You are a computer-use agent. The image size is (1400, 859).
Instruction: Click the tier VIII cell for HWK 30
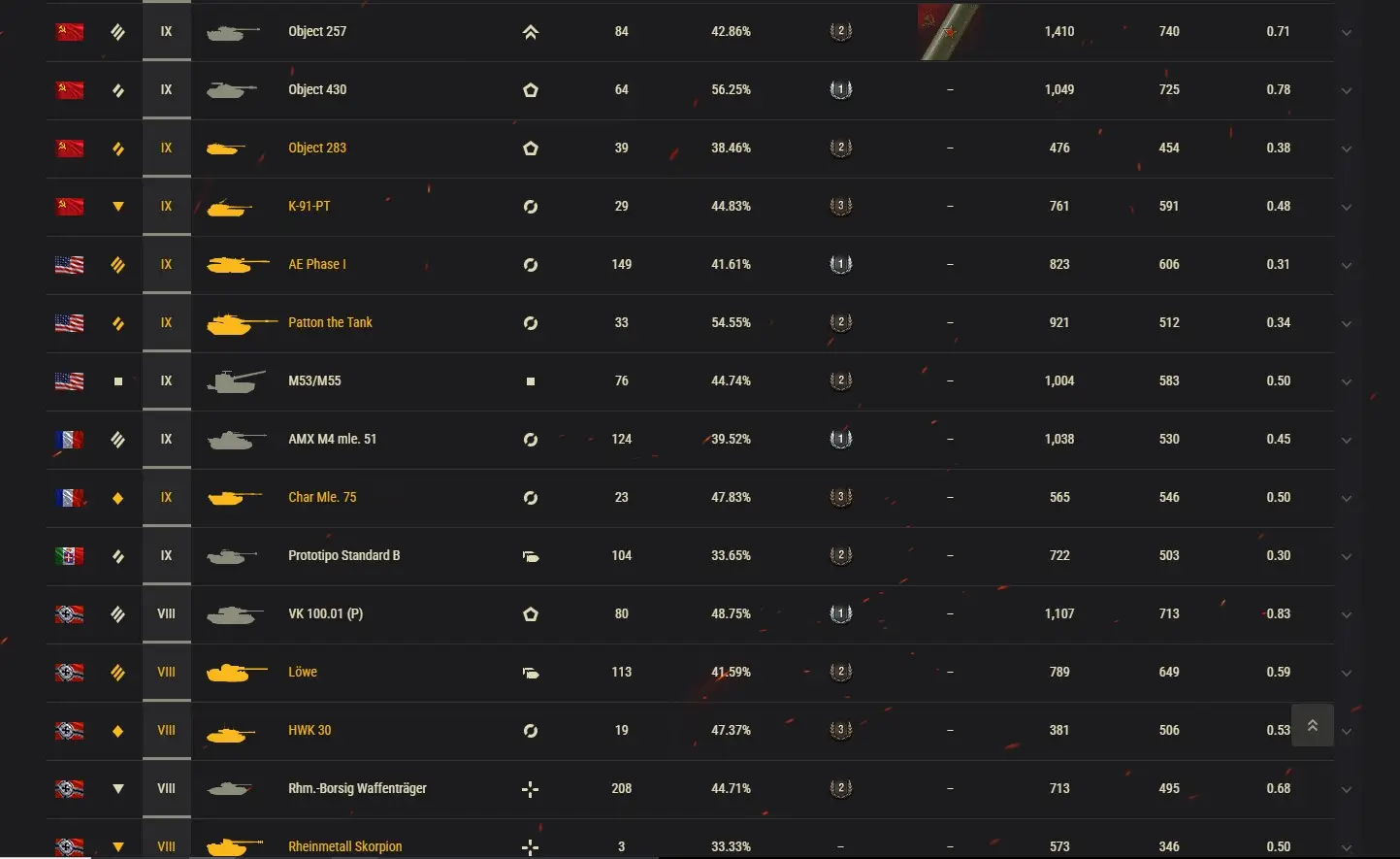(166, 730)
